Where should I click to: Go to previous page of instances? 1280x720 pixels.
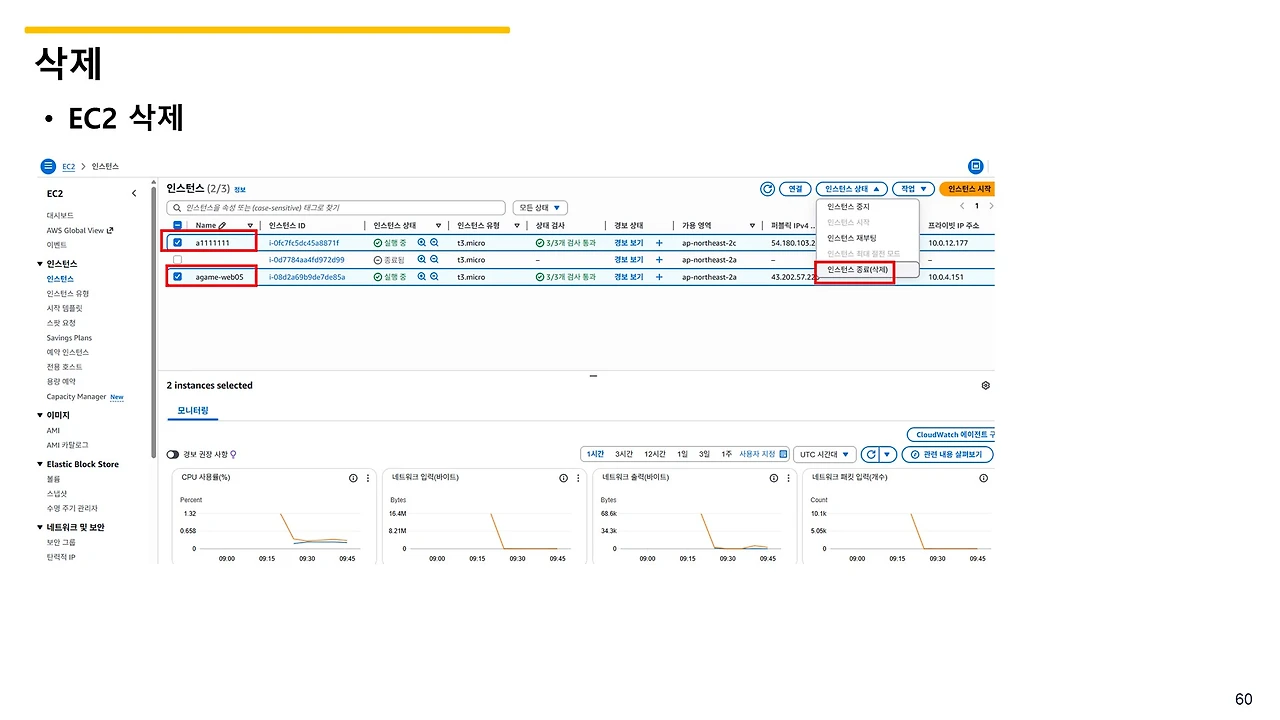(x=962, y=206)
